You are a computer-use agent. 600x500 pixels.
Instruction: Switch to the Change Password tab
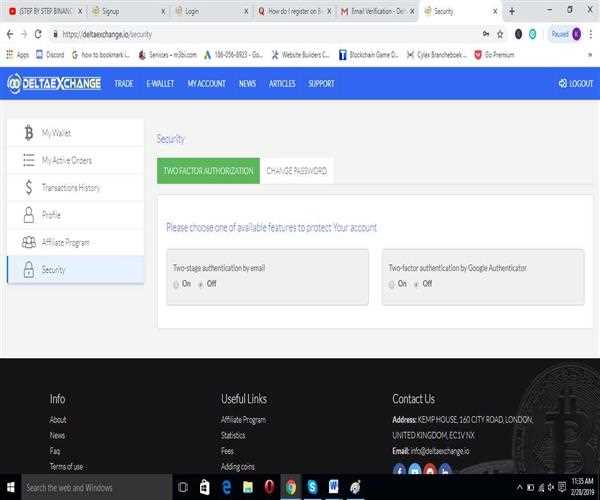296,171
